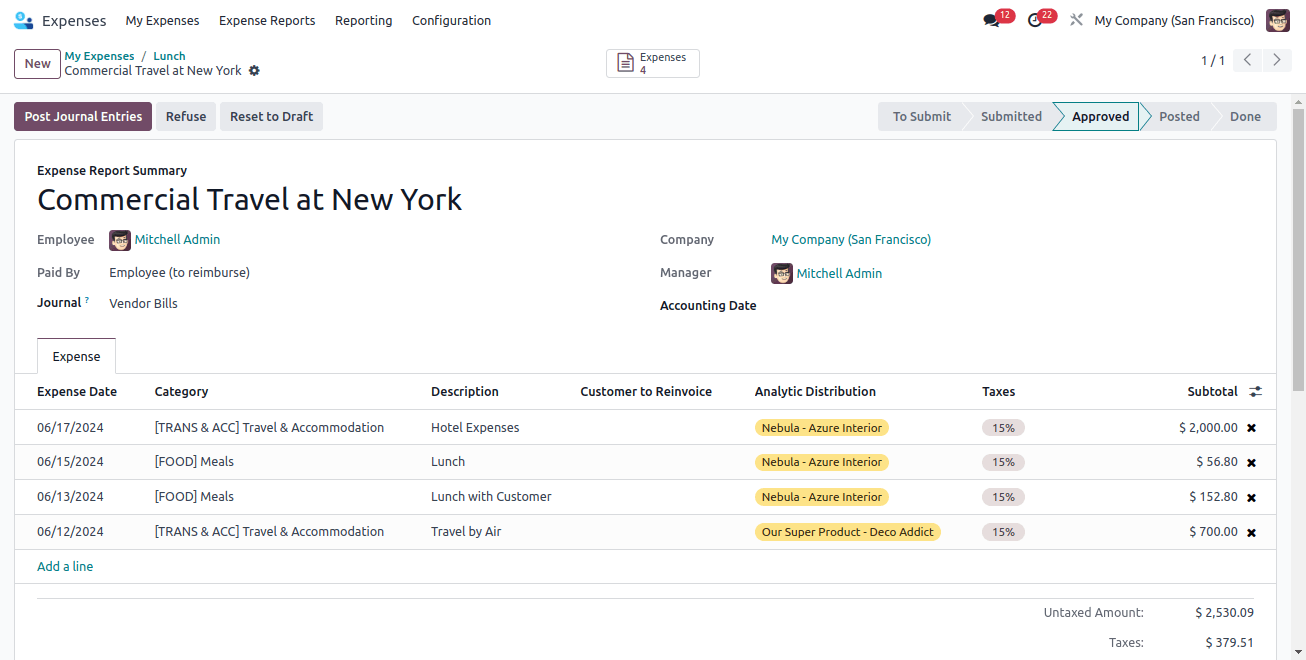Open Mitchell Admin manager link
Viewport: 1306px width, 660px height.
click(839, 273)
